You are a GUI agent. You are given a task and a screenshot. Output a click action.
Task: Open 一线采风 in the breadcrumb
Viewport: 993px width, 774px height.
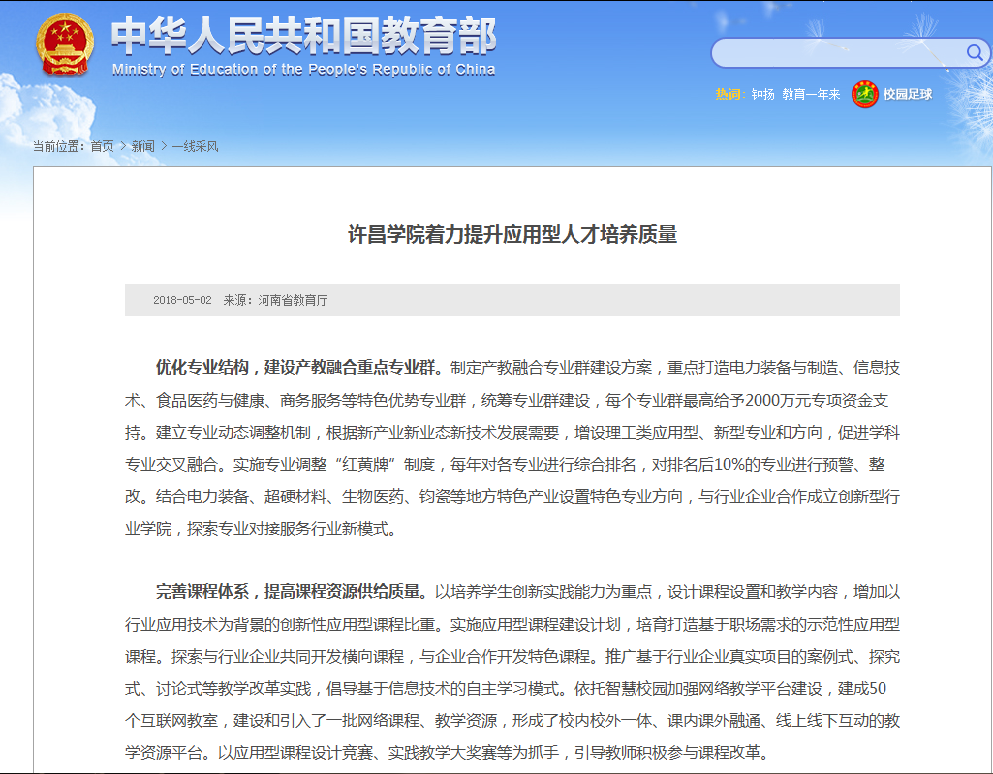(x=194, y=146)
